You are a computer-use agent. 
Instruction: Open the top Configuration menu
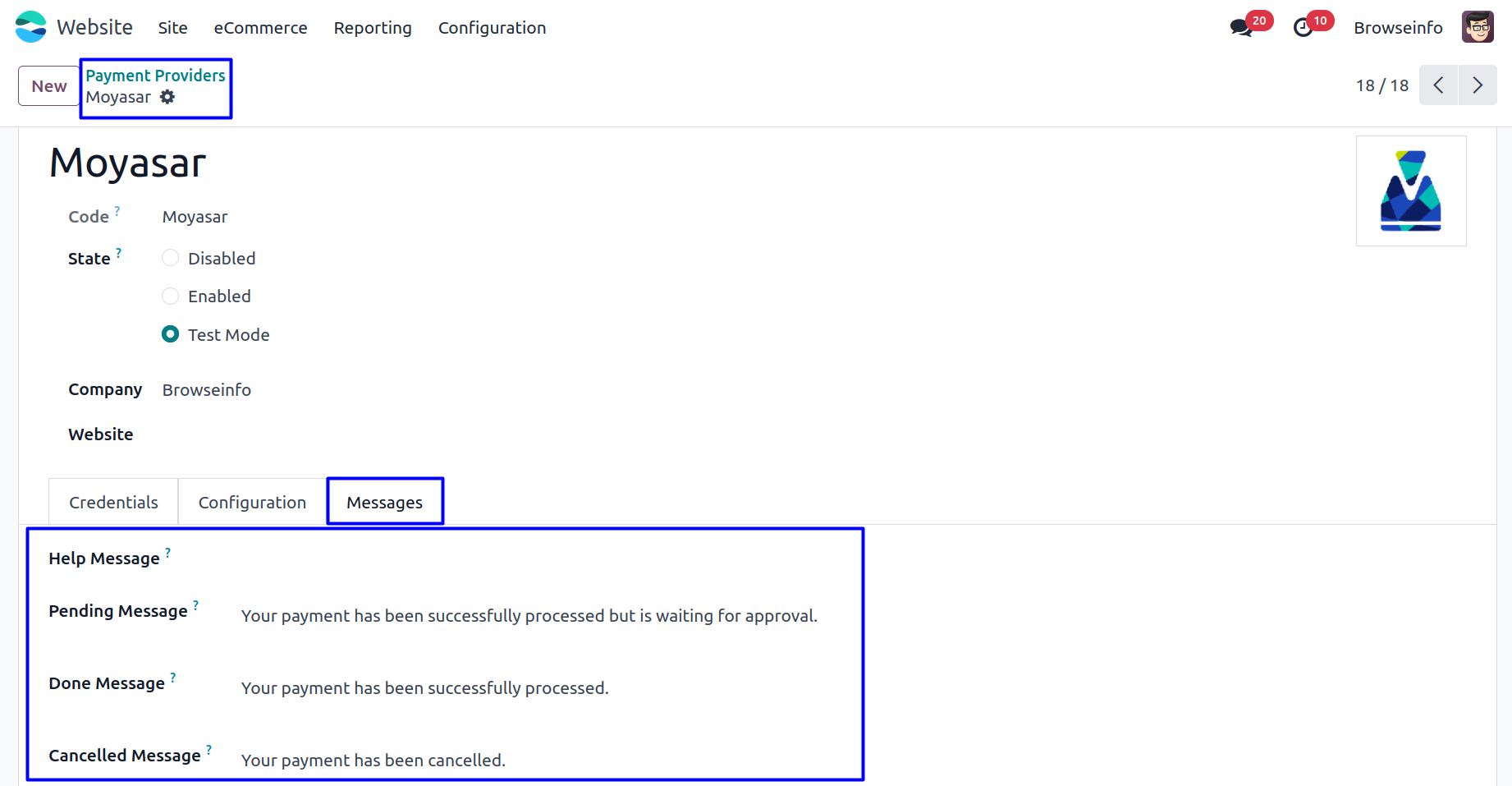tap(492, 28)
